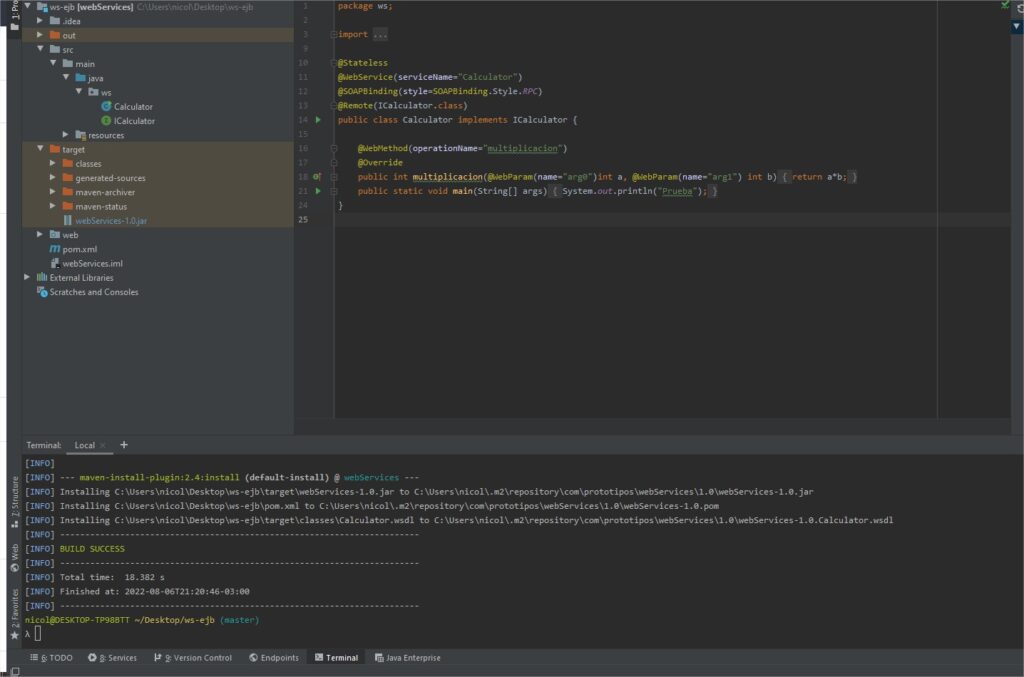The width and height of the screenshot is (1024, 677).
Task: Expand the out folder
Action: (40, 35)
